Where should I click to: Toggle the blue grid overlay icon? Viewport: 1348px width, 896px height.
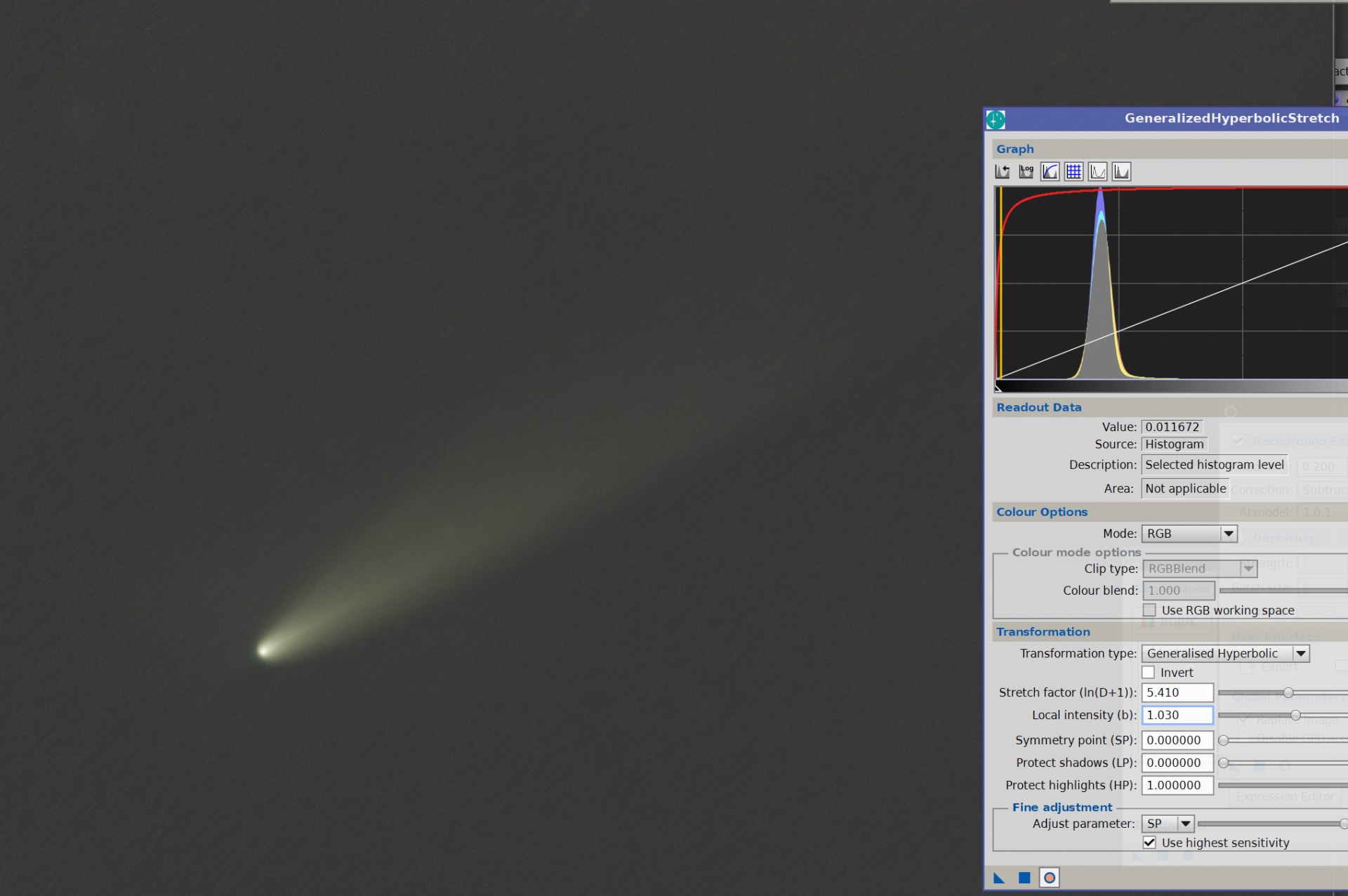[1073, 171]
